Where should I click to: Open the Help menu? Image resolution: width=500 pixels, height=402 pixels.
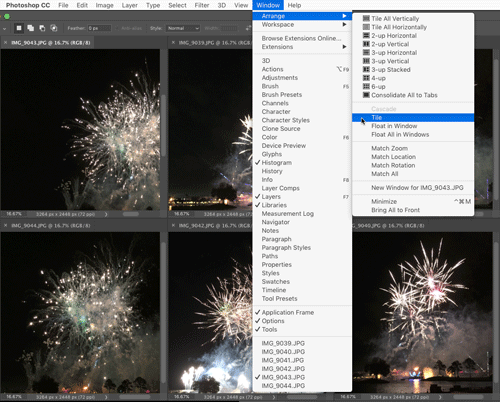coord(294,5)
